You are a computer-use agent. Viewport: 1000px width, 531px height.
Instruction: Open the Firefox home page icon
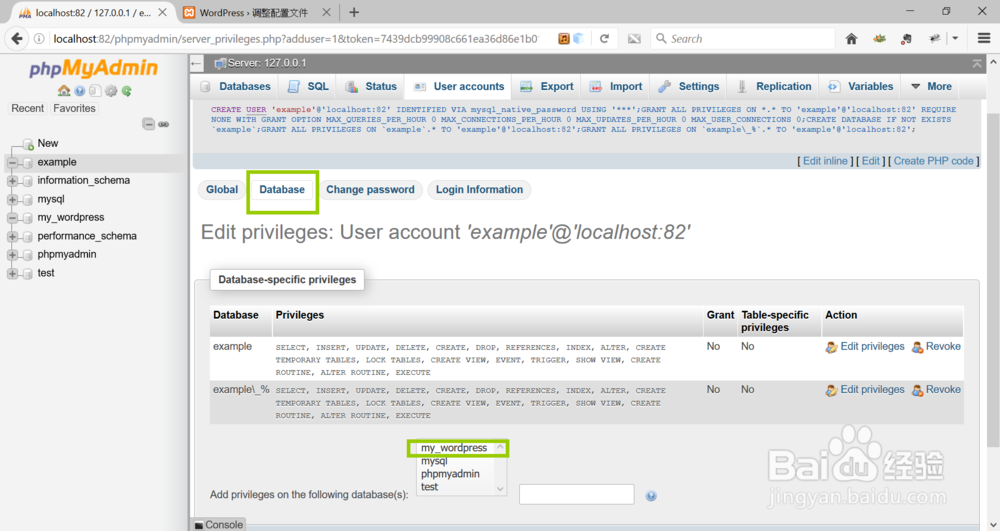(x=851, y=39)
